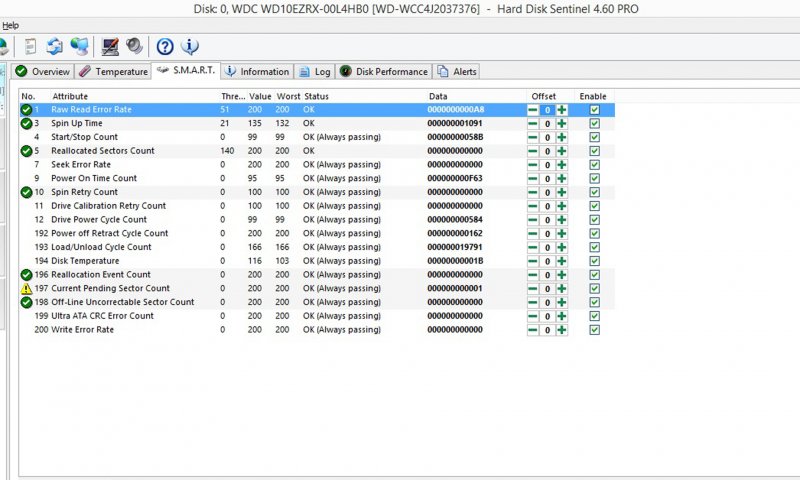The width and height of the screenshot is (800, 480).
Task: Click data value 000000019791
Action: pos(455,247)
